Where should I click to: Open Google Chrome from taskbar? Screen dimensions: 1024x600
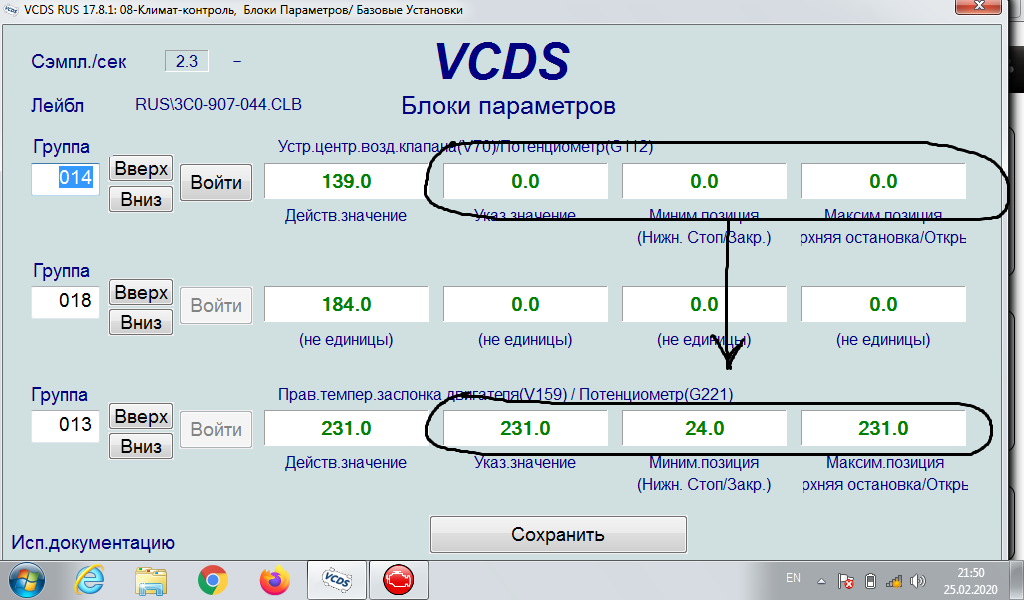(211, 579)
